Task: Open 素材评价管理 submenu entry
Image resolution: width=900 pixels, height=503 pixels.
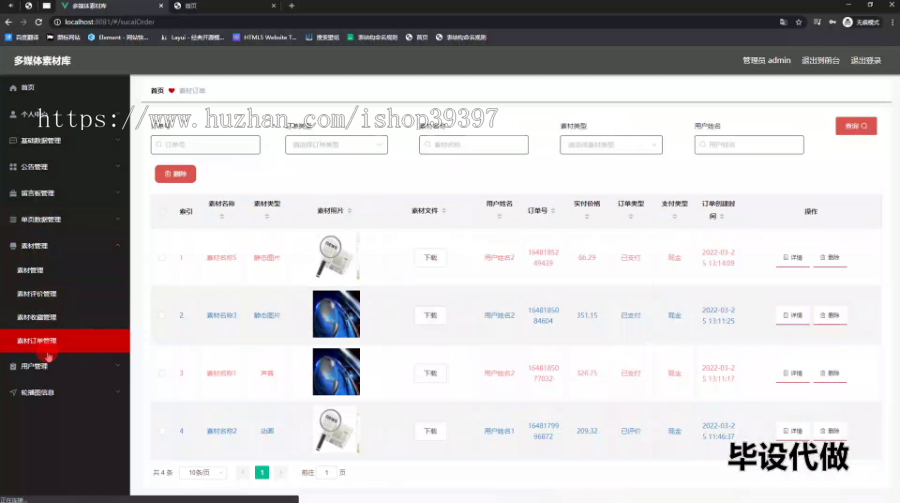Action: pyautogui.click(x=37, y=294)
